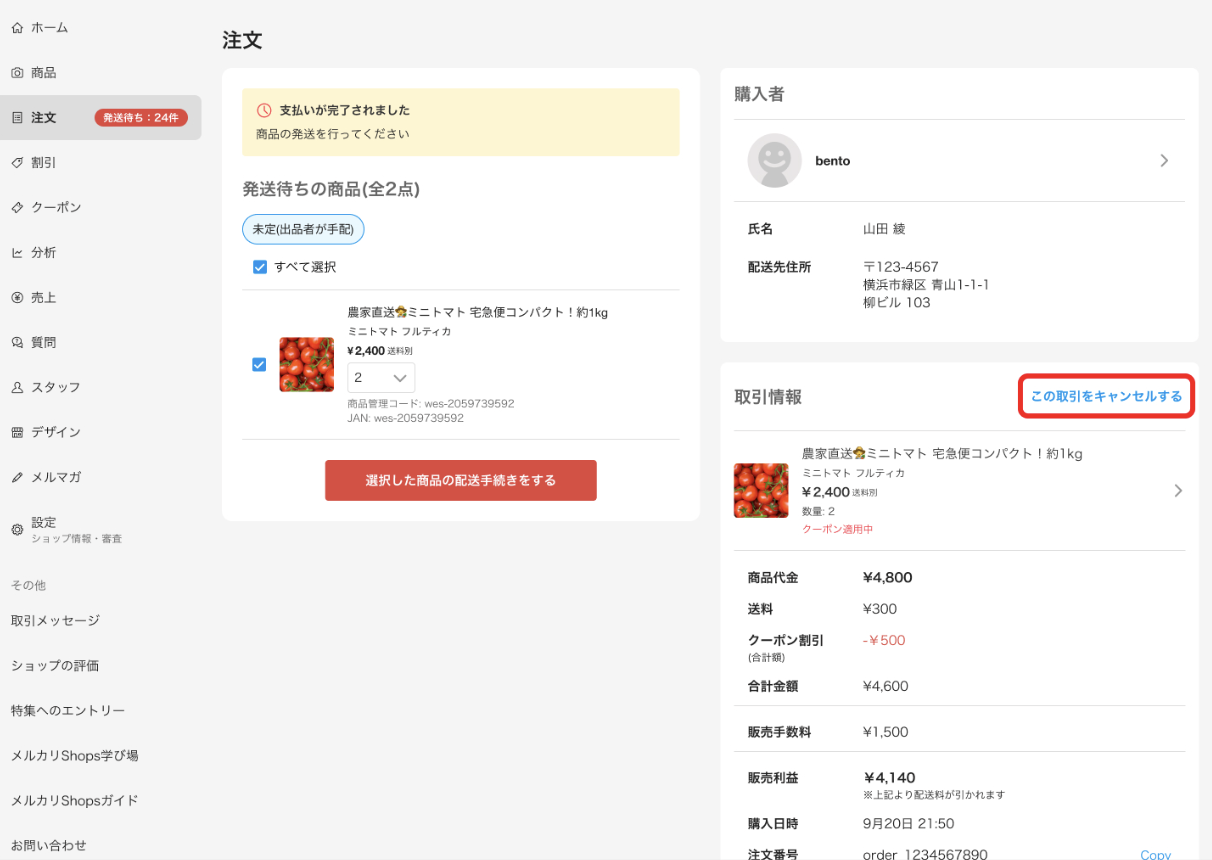Viewport: 1212px width, 860px height.
Task: Toggle the すべて選択 checkbox
Action: click(x=260, y=267)
